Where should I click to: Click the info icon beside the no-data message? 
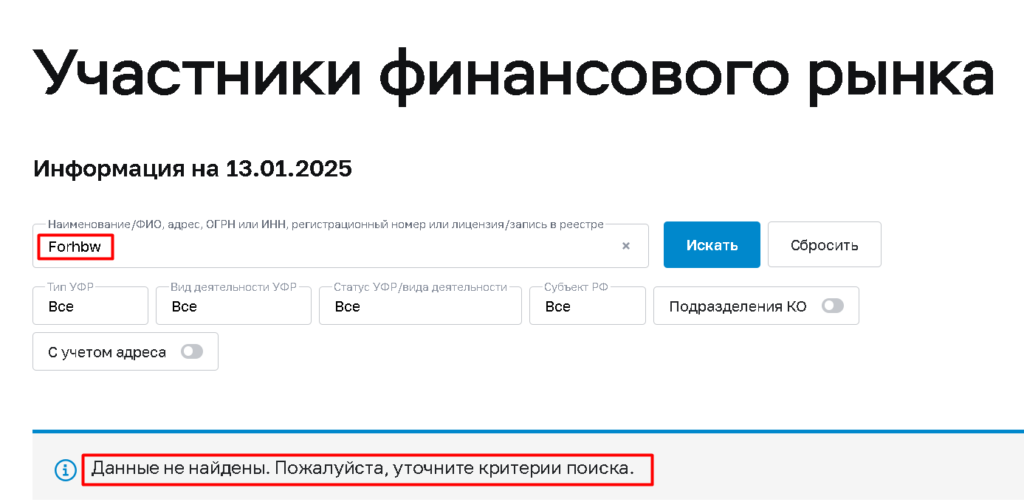coord(65,469)
